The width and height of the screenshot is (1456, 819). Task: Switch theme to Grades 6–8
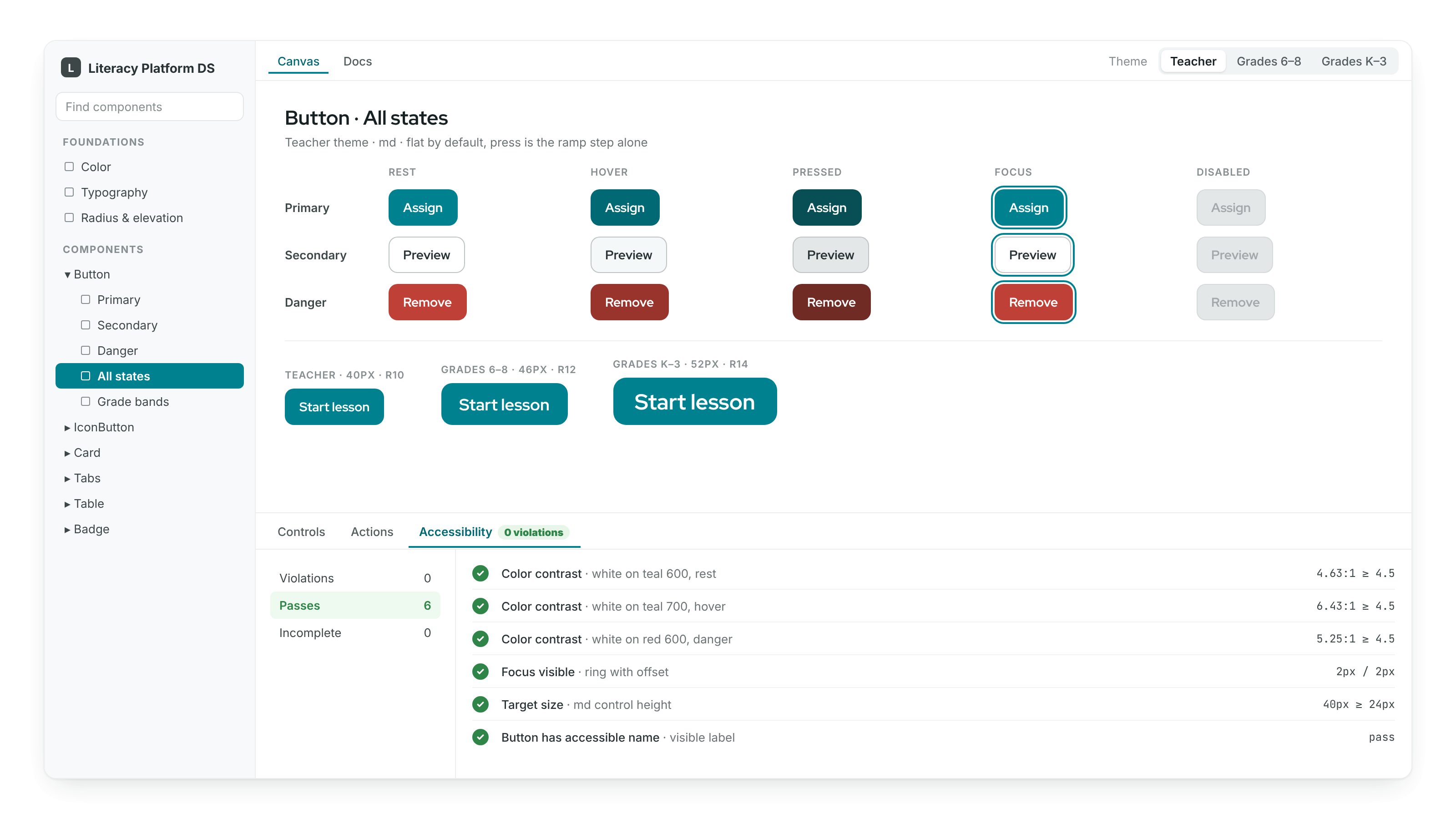(x=1269, y=61)
